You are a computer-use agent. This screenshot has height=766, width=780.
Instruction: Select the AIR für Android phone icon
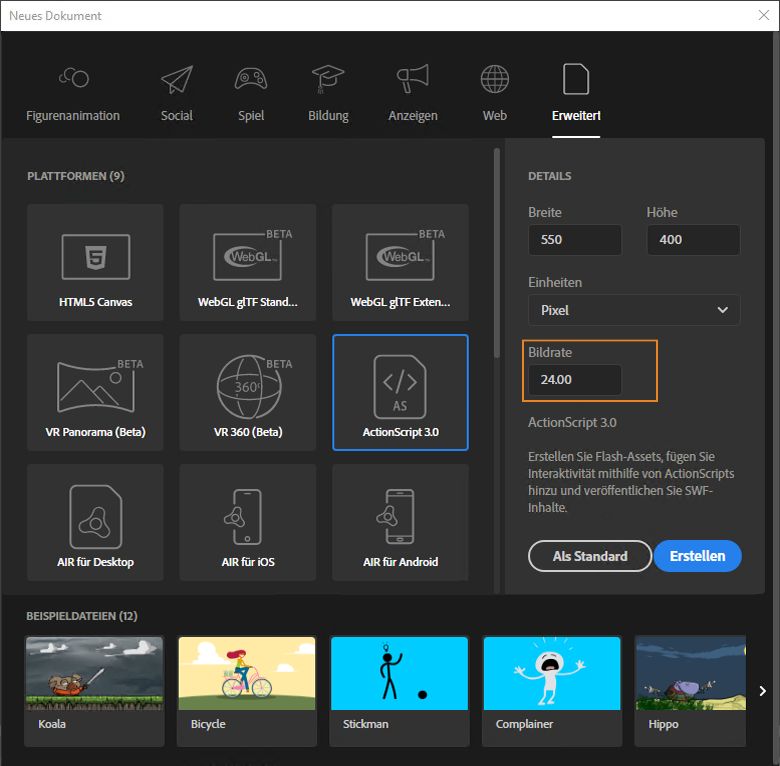tap(395, 517)
